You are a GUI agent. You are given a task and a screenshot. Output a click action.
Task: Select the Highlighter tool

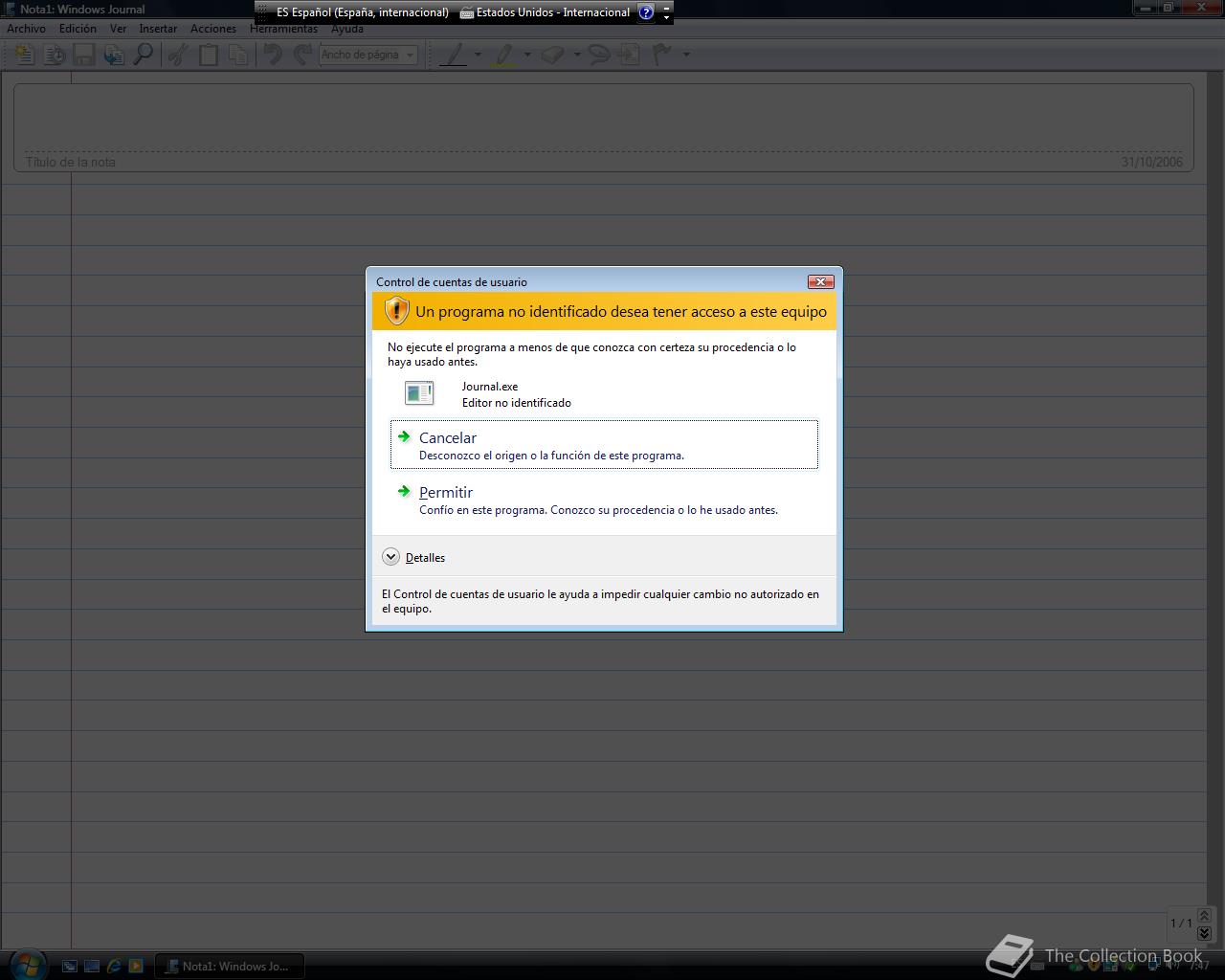[x=503, y=55]
